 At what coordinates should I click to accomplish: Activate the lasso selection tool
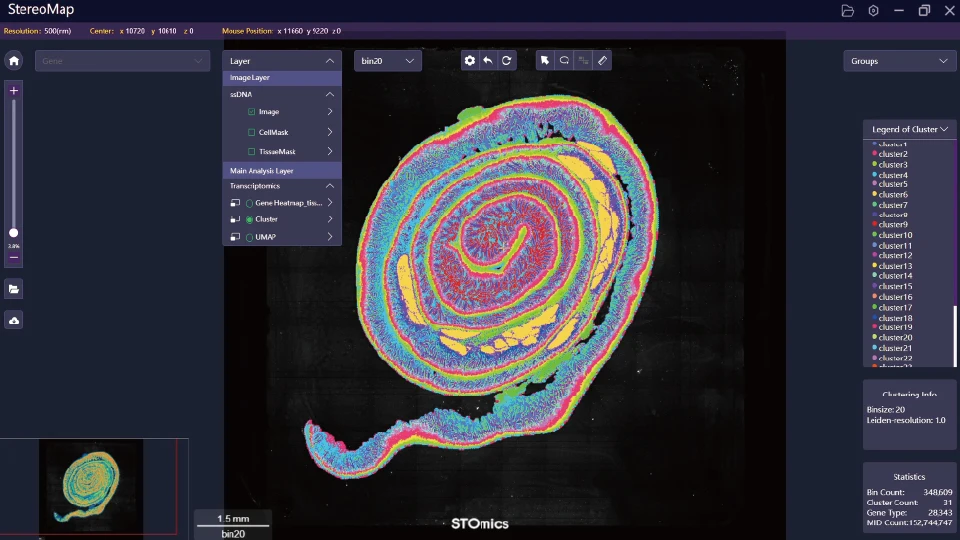tap(564, 61)
